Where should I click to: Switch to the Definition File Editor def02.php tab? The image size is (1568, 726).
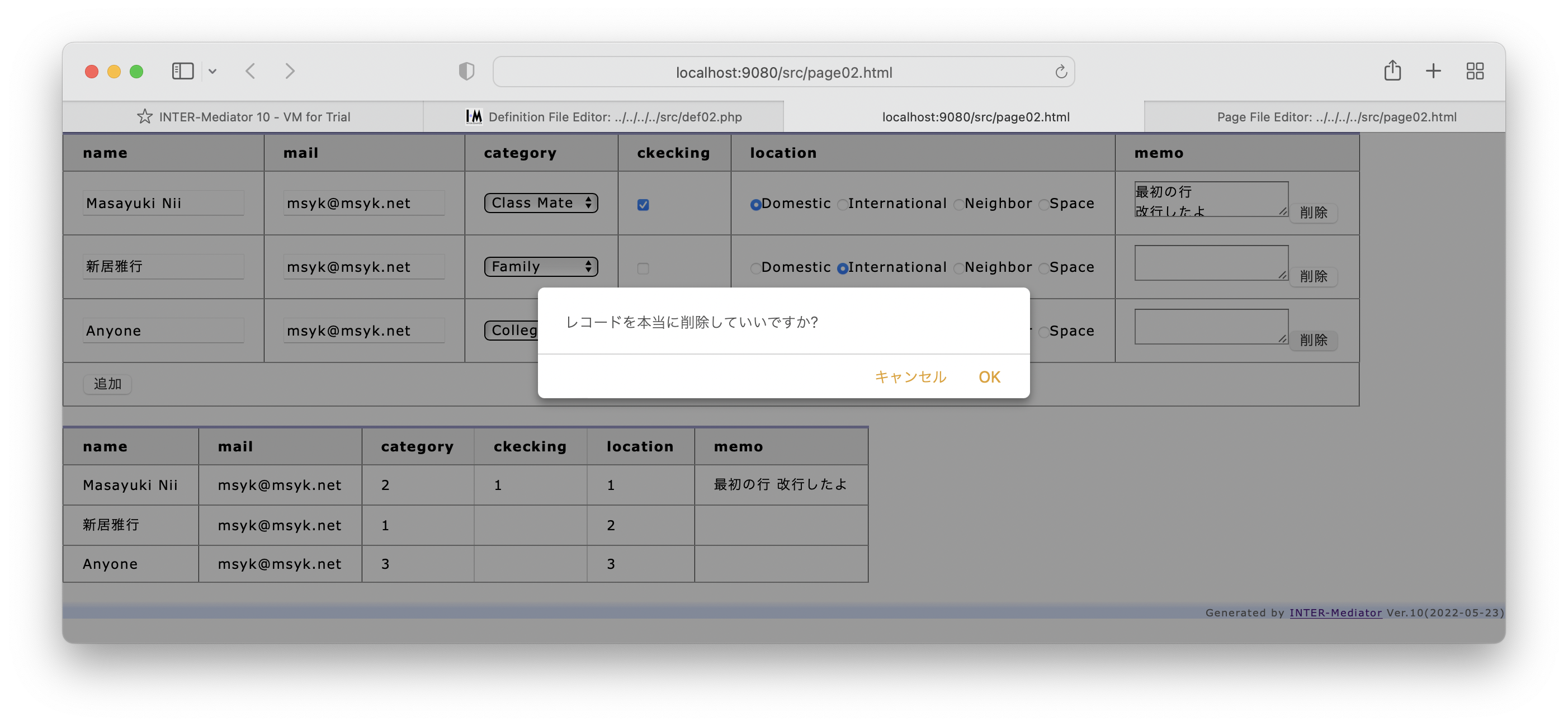pos(603,117)
